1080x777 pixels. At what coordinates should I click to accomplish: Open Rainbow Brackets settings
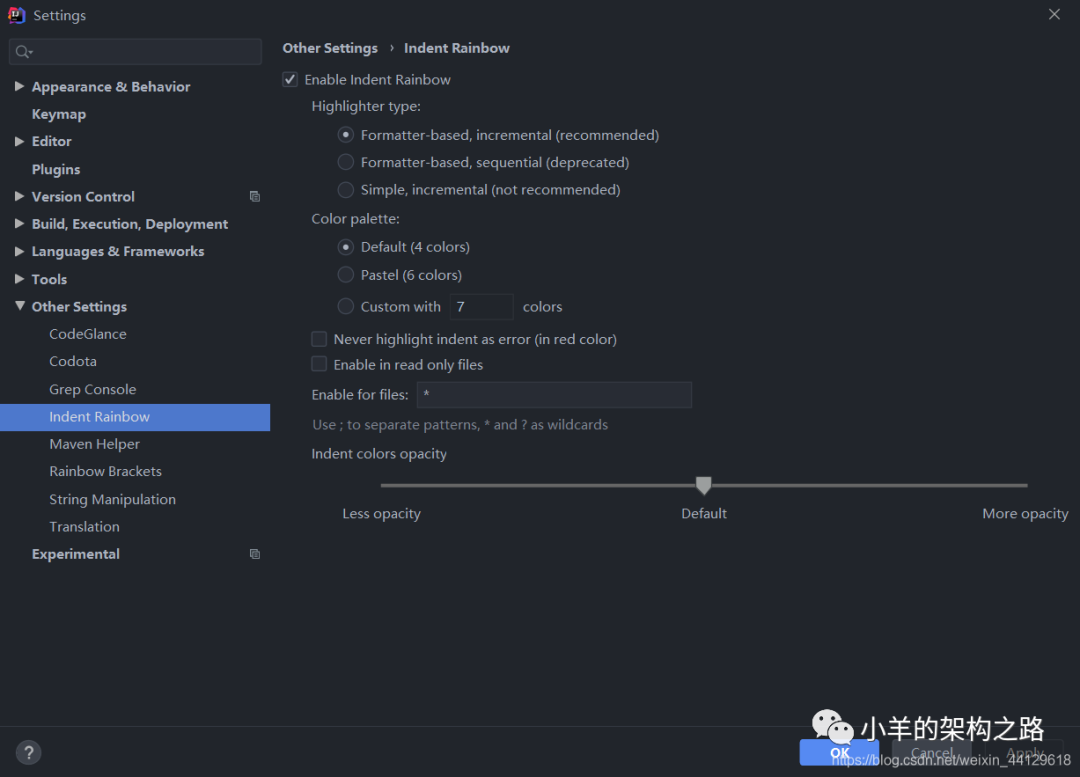(105, 471)
